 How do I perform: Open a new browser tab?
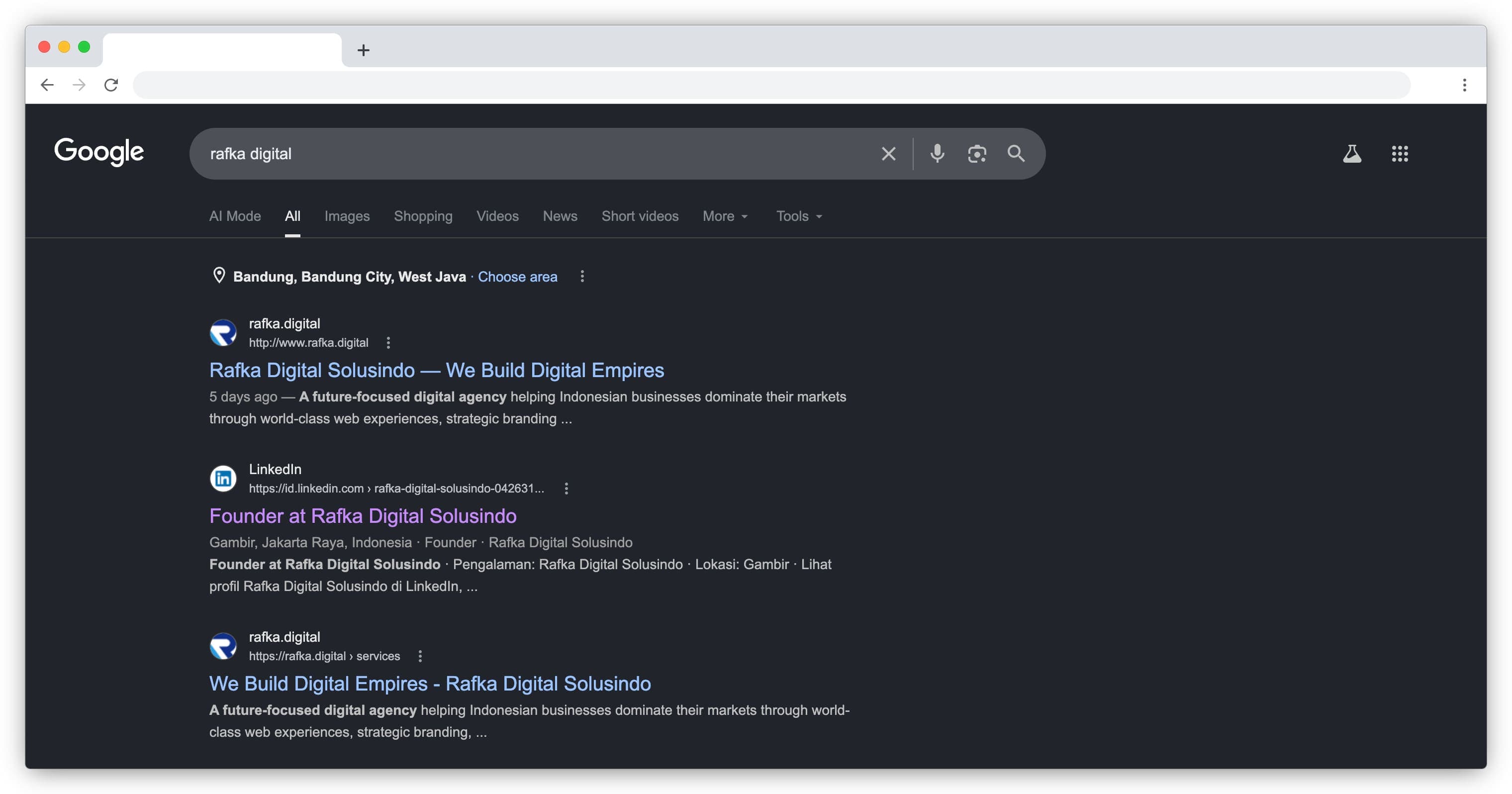(363, 51)
